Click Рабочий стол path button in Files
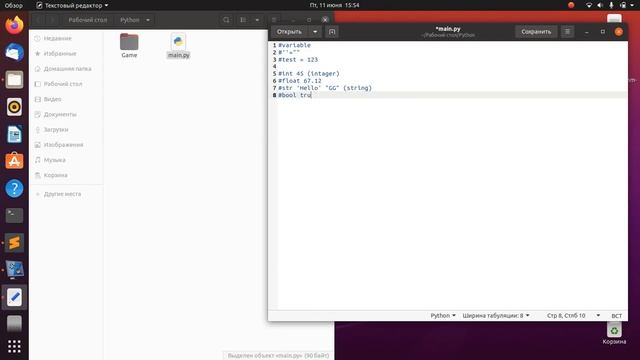Viewport: 640px width, 360px height. [87, 20]
